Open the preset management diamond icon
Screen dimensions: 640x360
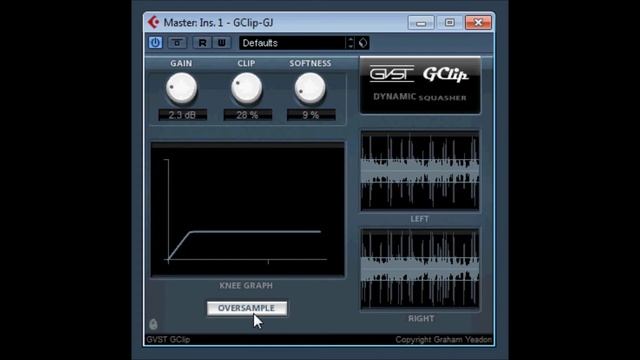coord(362,43)
